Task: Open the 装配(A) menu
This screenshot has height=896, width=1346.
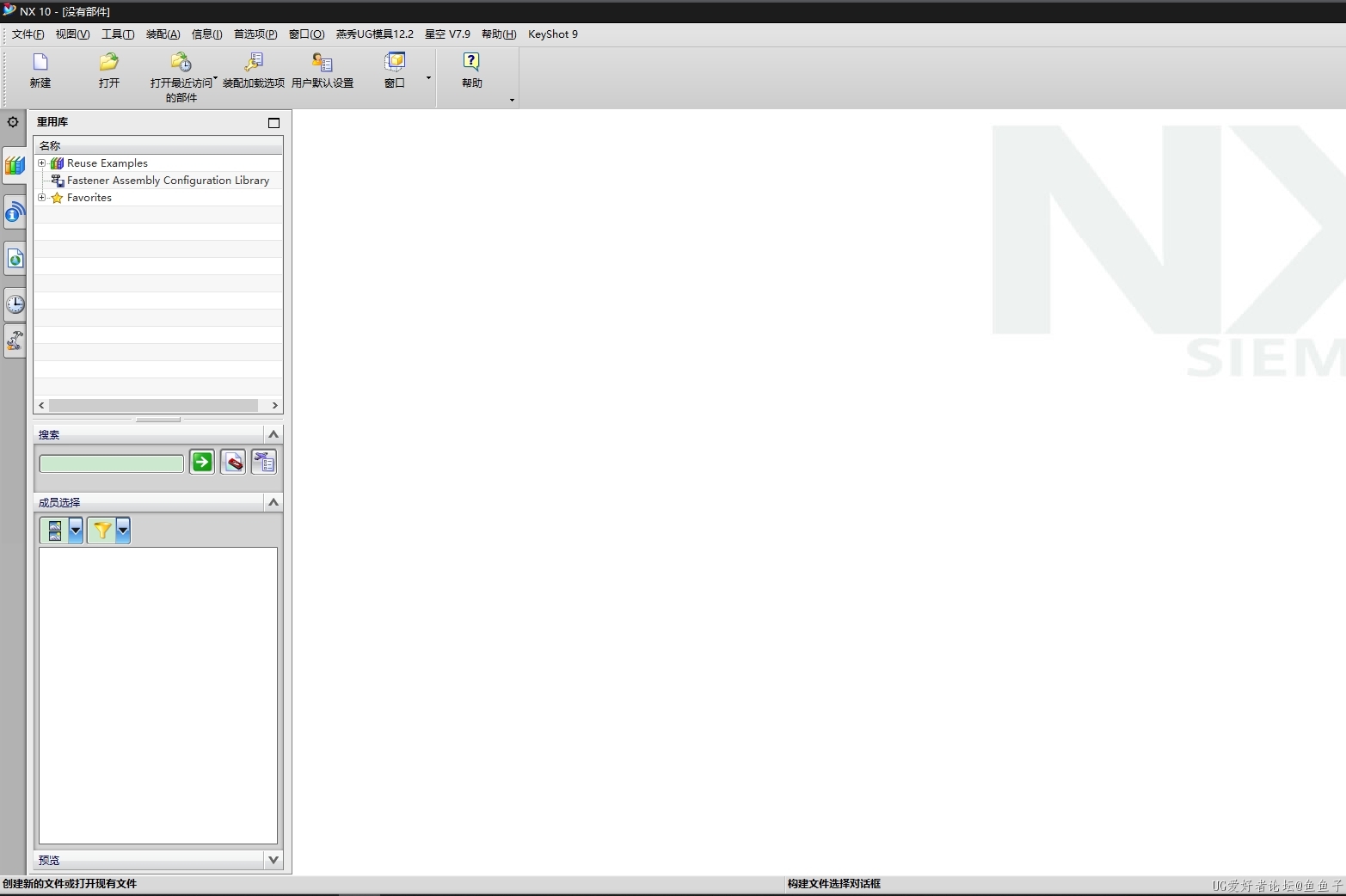Action: (163, 34)
